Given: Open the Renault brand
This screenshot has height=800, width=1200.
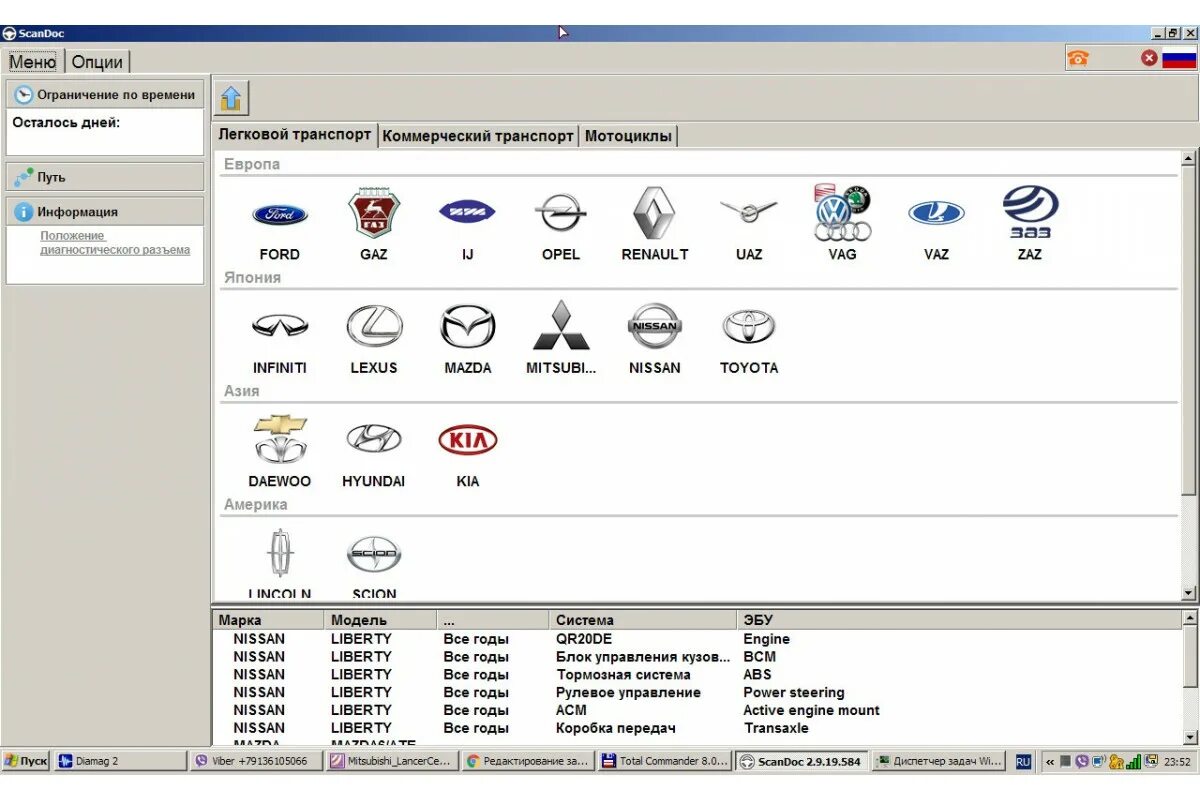Looking at the screenshot, I should (x=655, y=213).
